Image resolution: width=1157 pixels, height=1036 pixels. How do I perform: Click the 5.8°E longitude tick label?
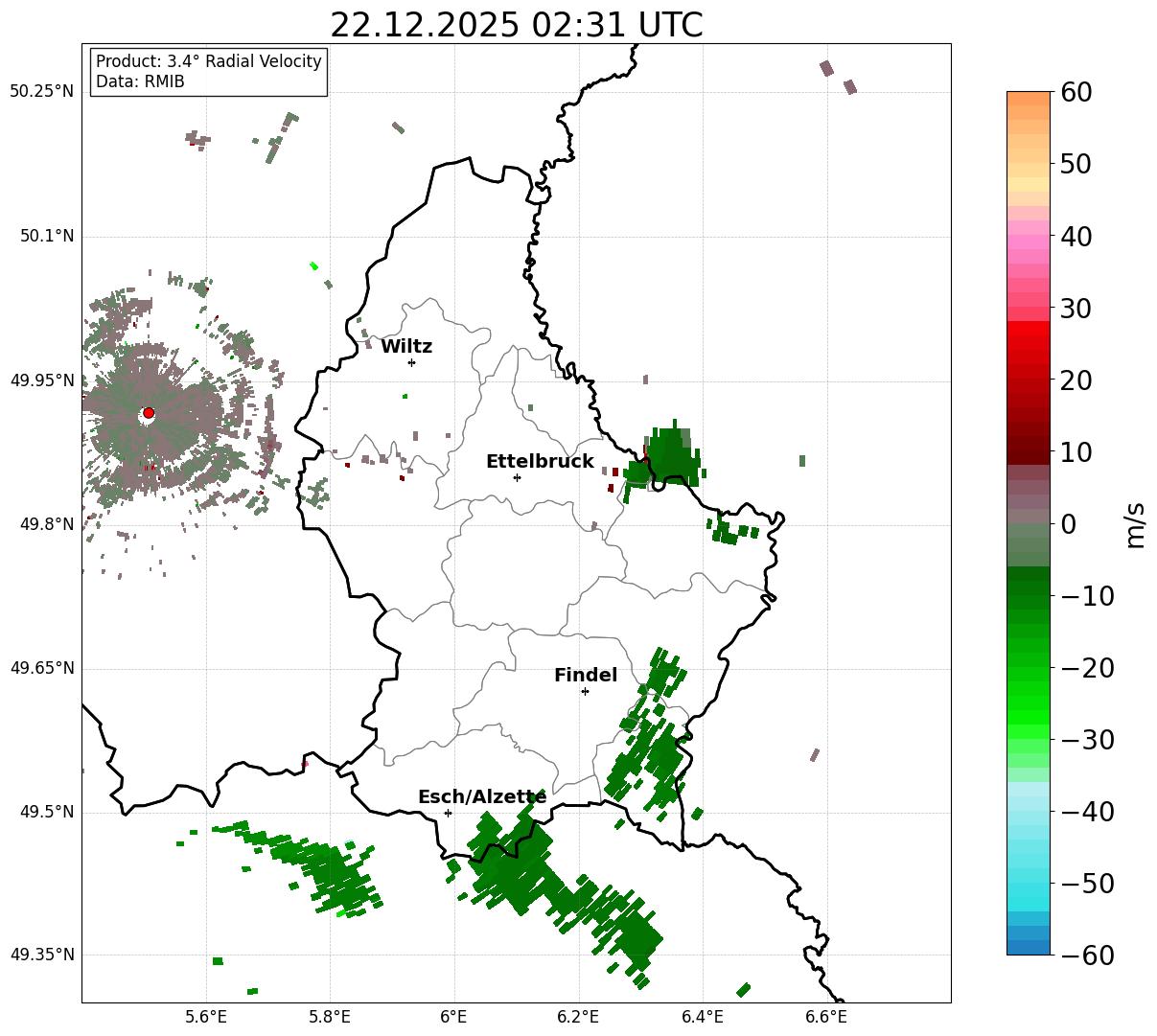pos(331,1017)
